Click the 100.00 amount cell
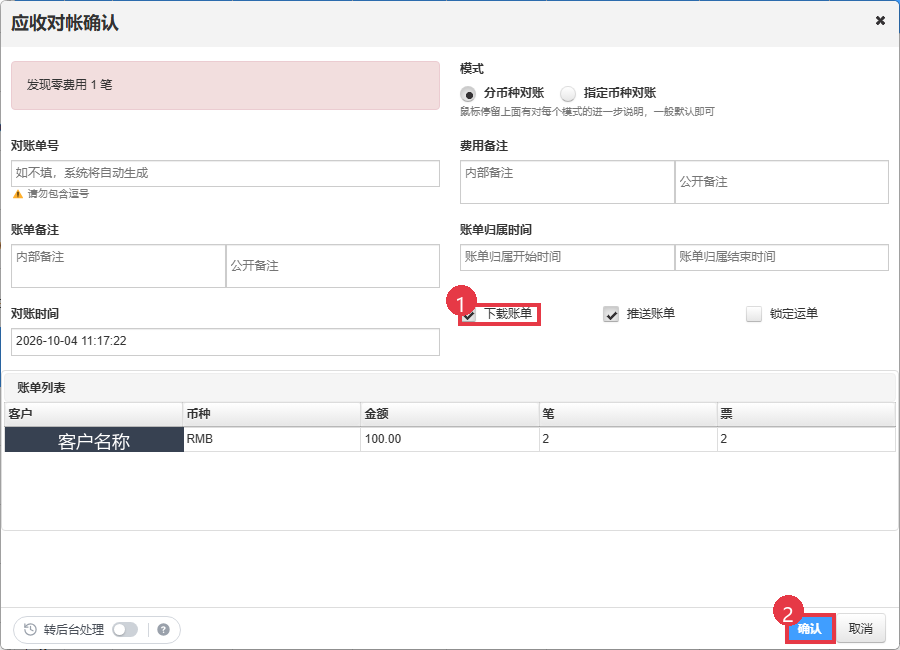The image size is (900, 650). coord(449,439)
